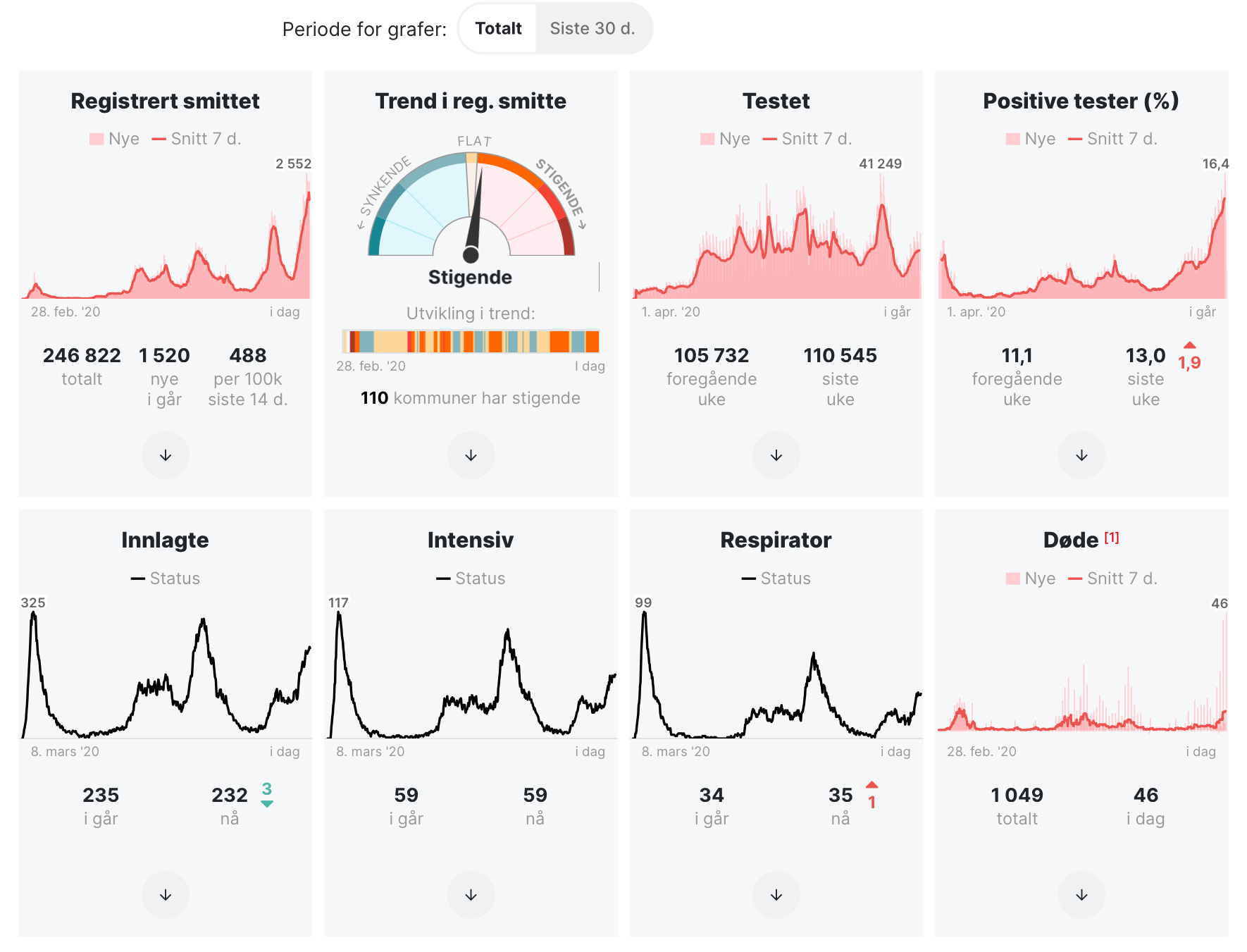Toggle Nye legend in Registrert smittet
The image size is (1247, 952).
click(115, 139)
